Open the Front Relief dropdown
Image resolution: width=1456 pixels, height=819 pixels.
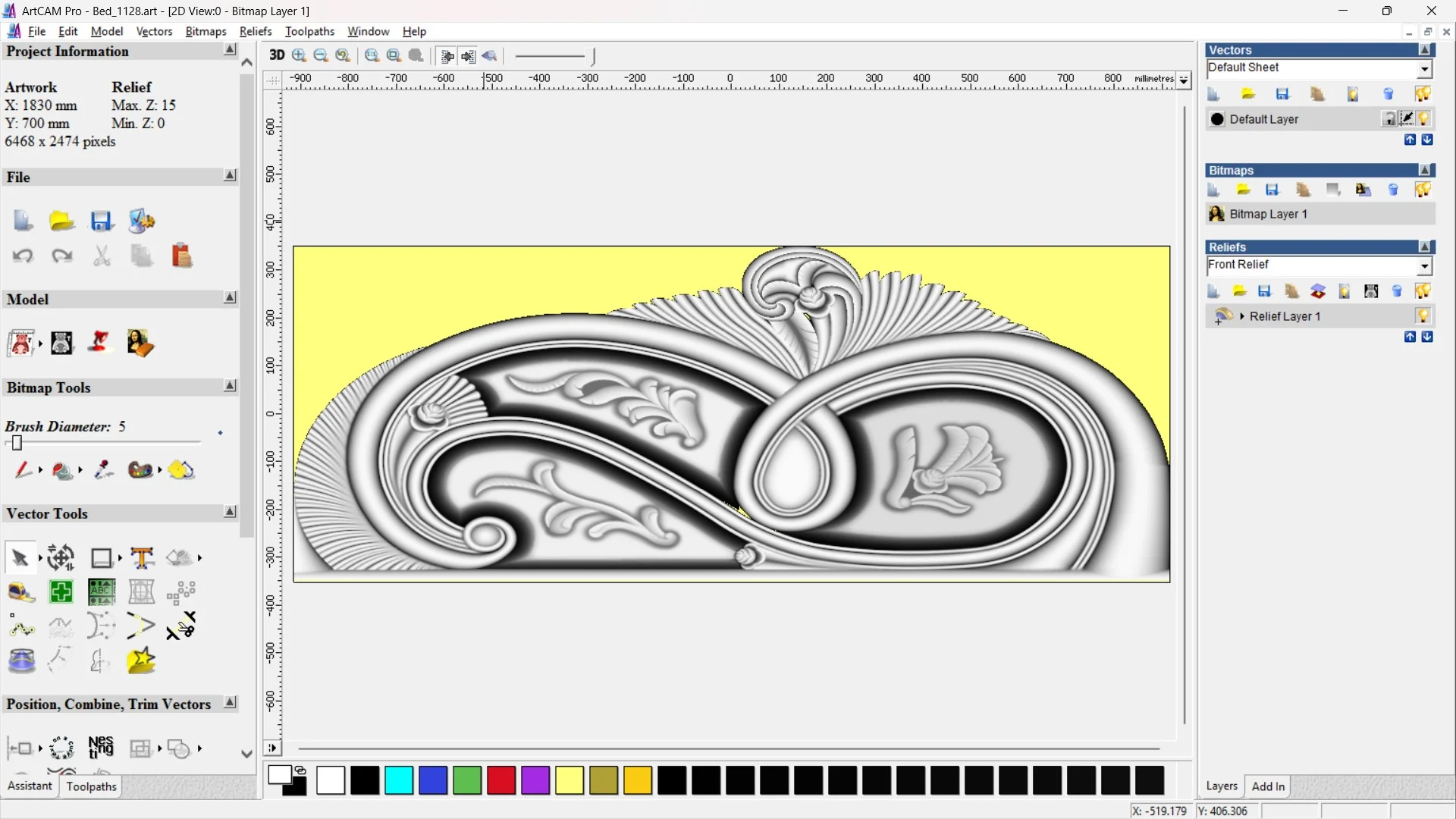pos(1424,265)
